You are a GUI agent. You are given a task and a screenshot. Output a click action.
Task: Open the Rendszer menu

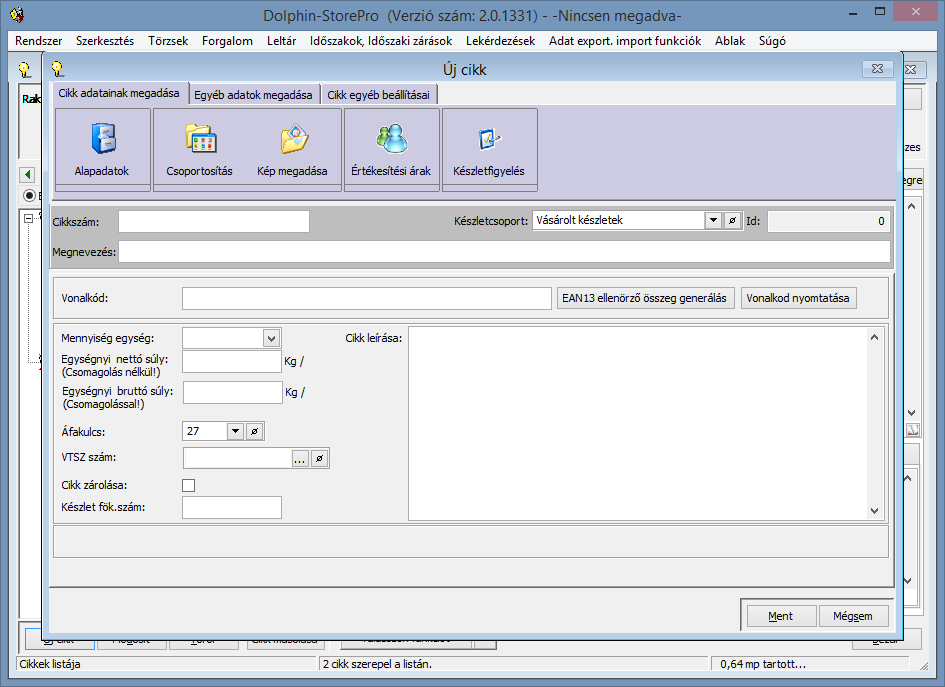(x=39, y=41)
